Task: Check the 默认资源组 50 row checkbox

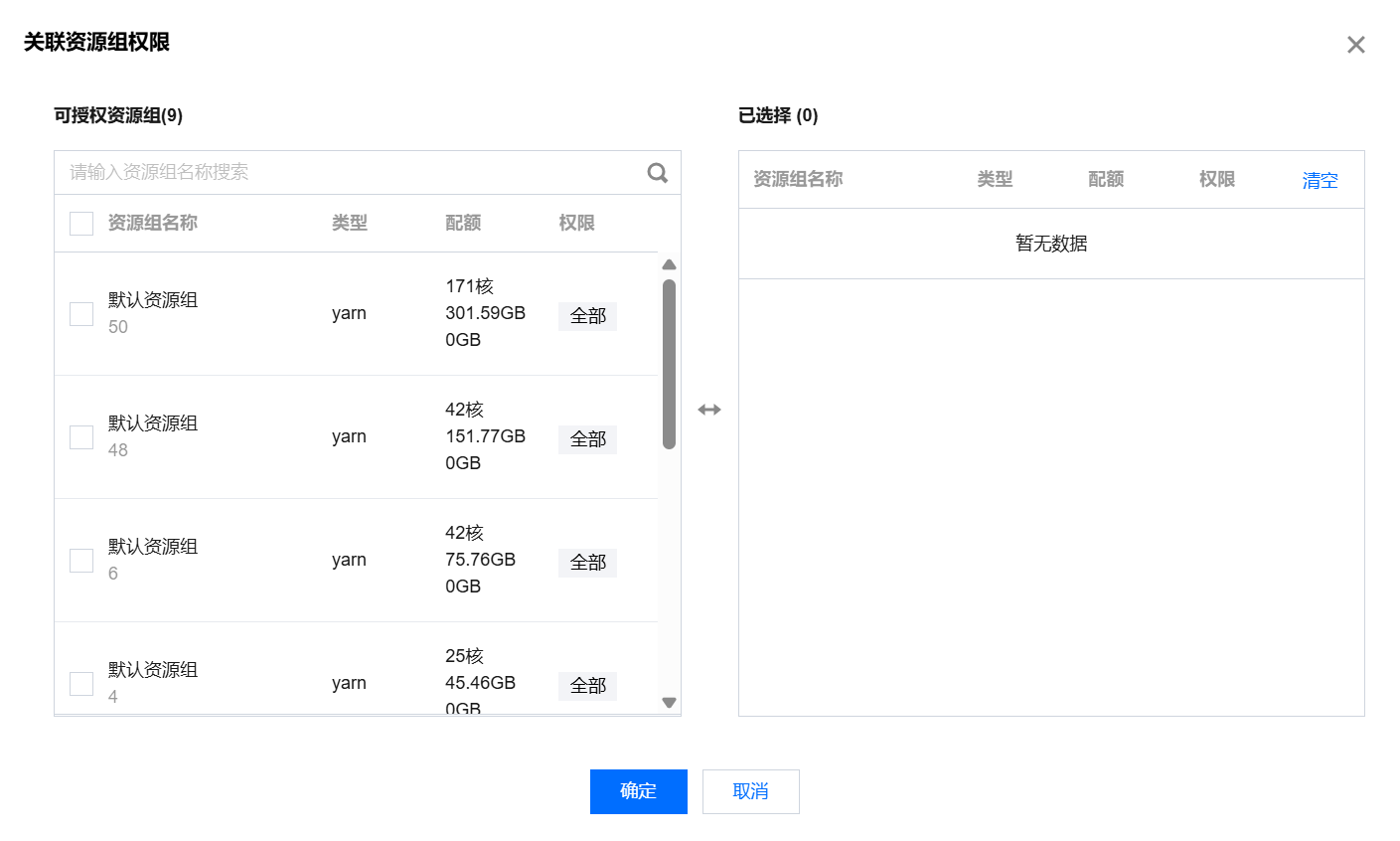Action: point(81,314)
